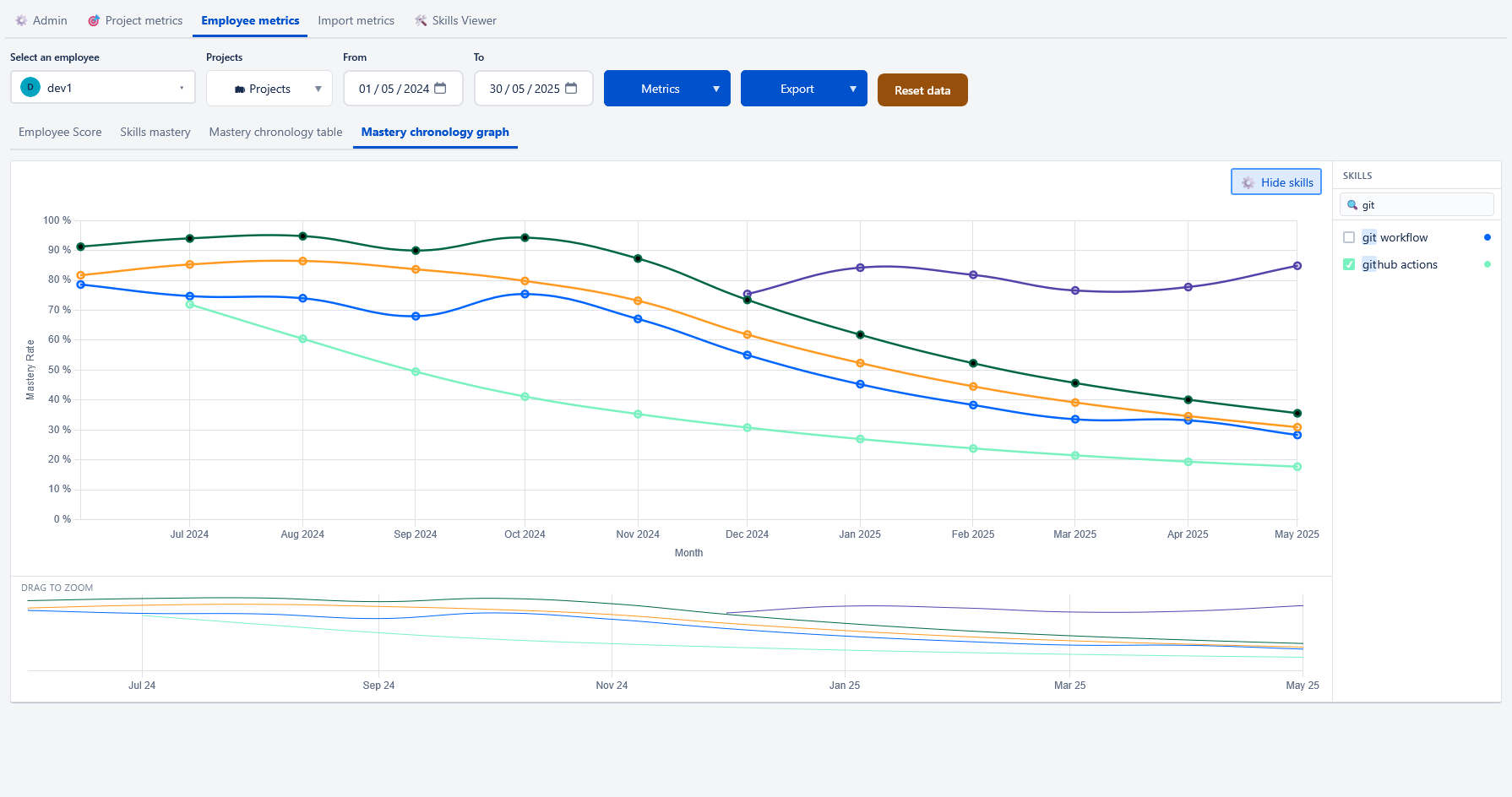
Task: Switch to Skills mastery tab
Action: [x=155, y=132]
